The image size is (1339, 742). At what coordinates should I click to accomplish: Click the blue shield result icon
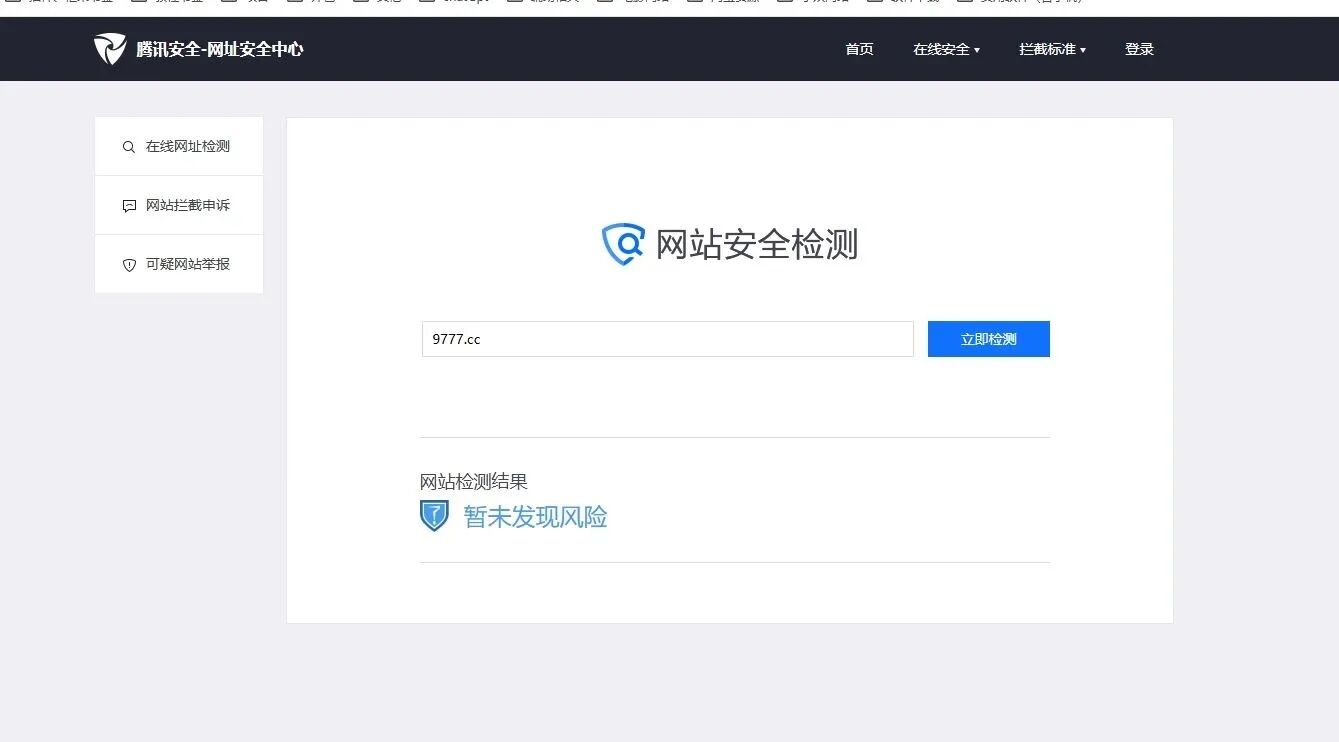point(434,516)
